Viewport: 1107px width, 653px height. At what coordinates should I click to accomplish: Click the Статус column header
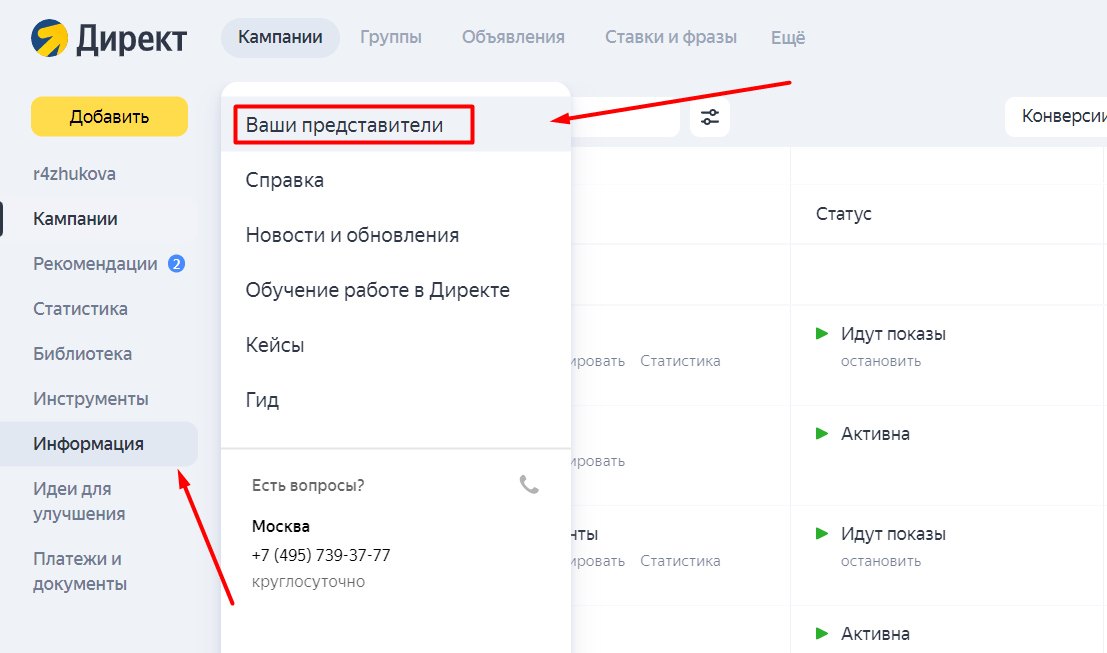844,214
